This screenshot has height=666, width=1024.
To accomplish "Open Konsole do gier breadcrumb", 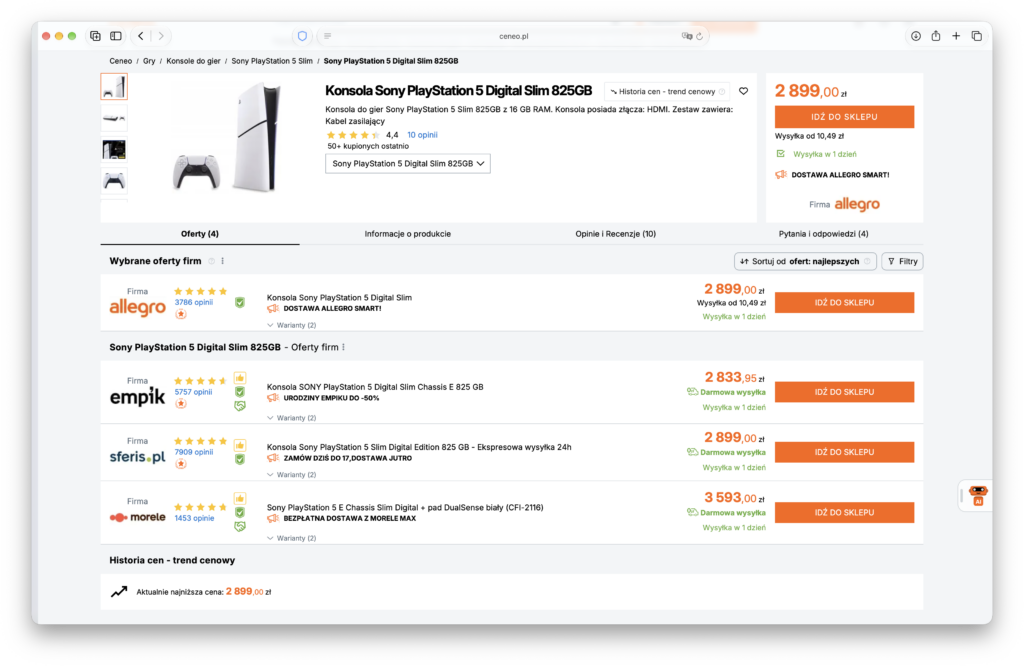I will point(193,61).
